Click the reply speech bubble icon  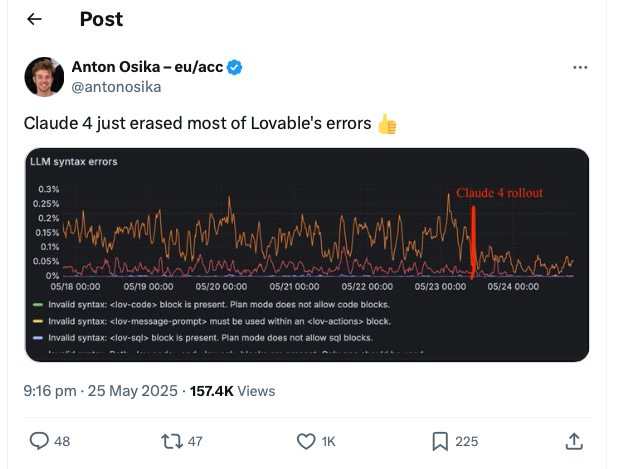click(40, 440)
